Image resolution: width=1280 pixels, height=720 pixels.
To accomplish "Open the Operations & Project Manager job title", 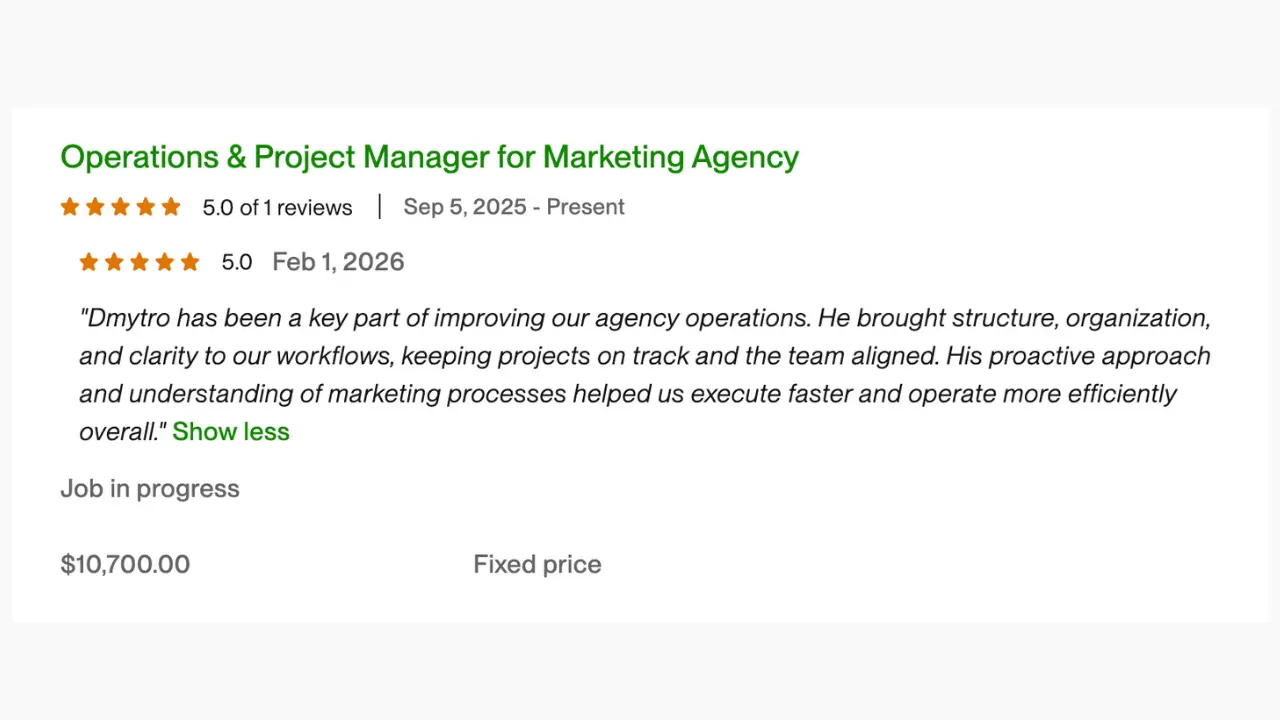I will coord(429,157).
